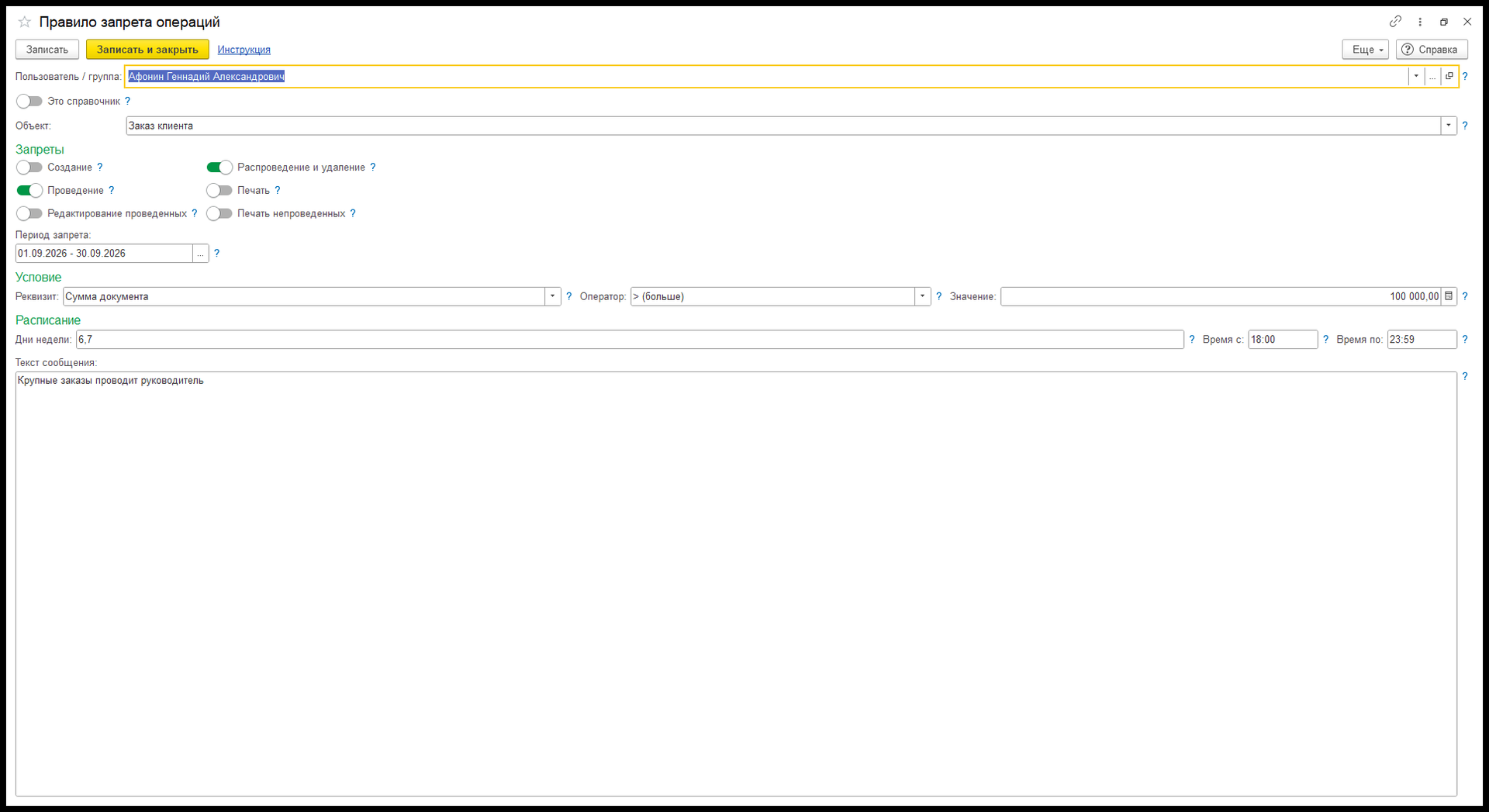The image size is (1489, 812).
Task: Open period picker ellipsis button
Action: [200, 254]
